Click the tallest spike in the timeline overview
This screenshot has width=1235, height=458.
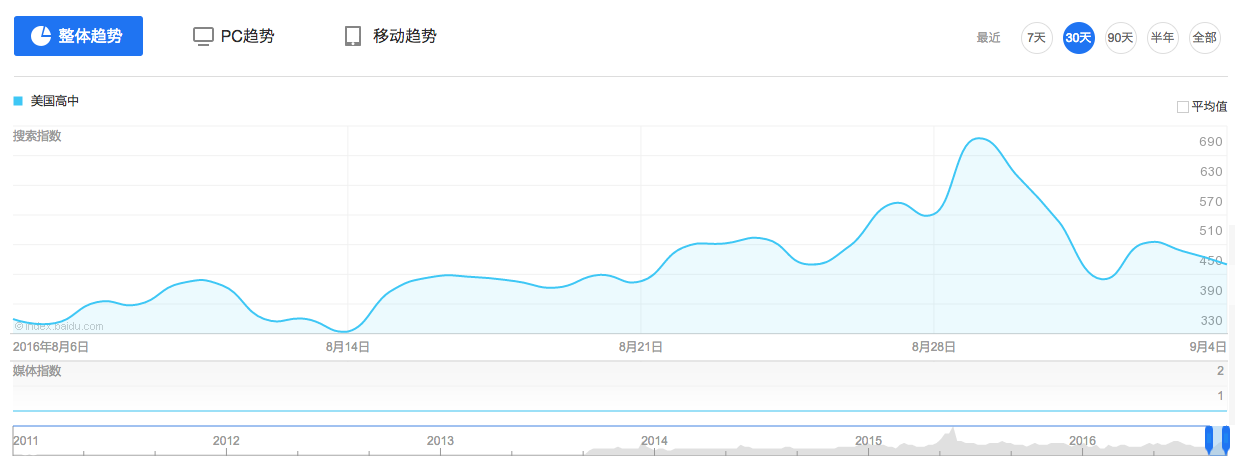point(953,432)
